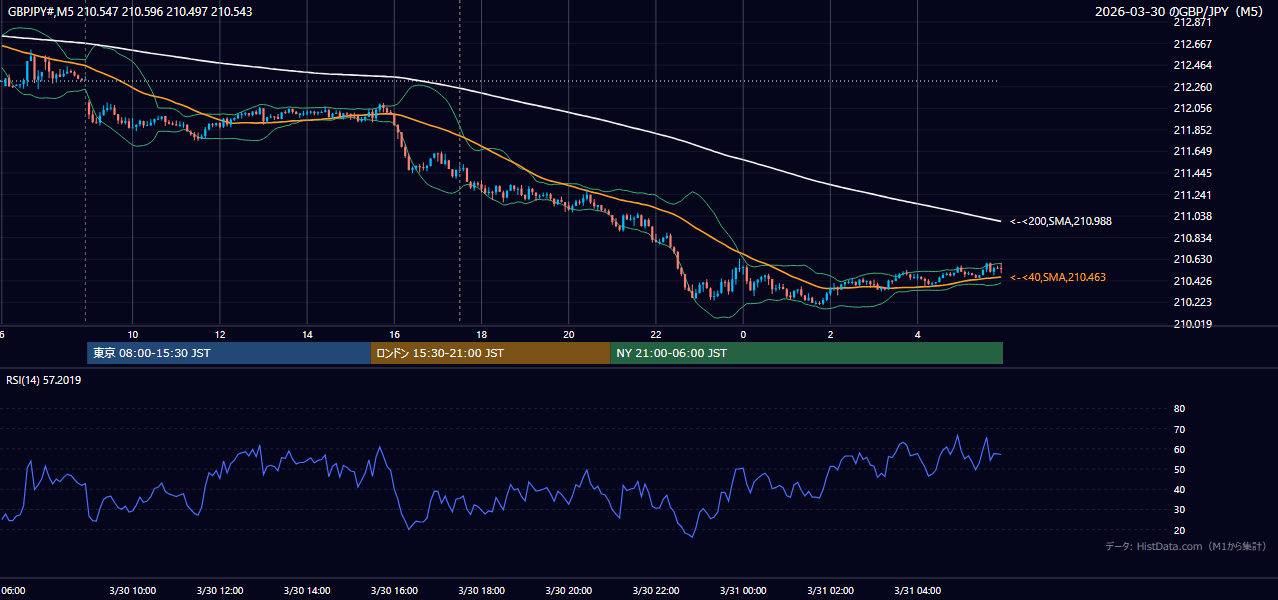Select the 2026-03-30 GBP/JPY (M5) chart title
1278x600 pixels.
[1178, 11]
